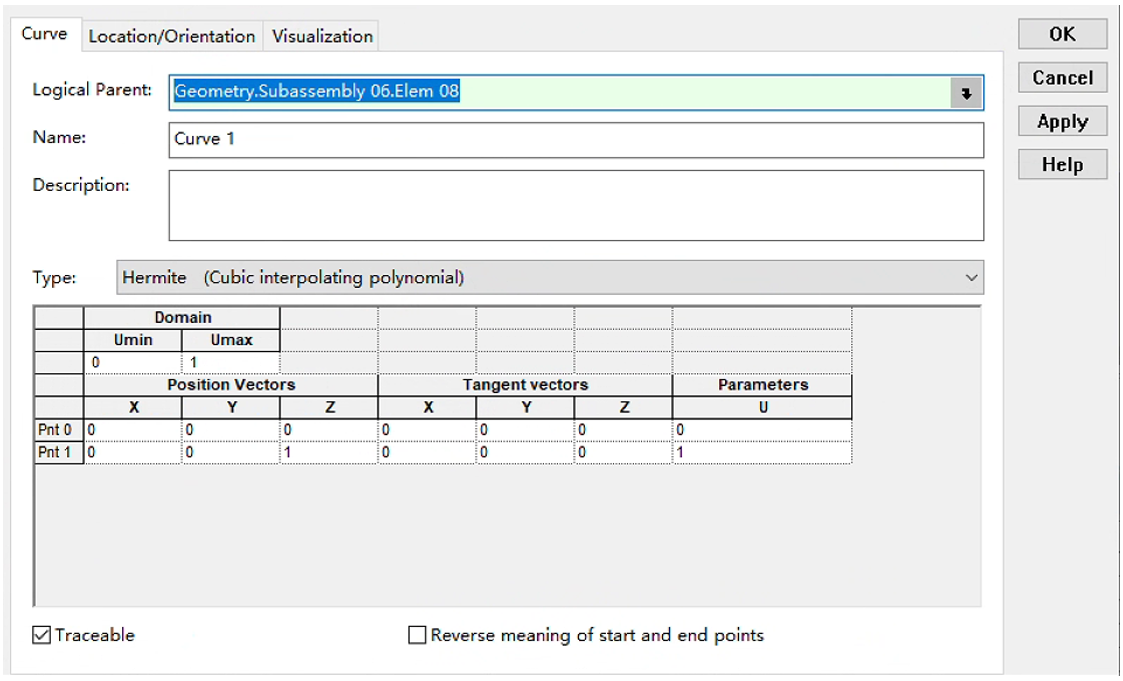Screen dimensions: 1123x681
Task: Click the Cancel button
Action: 1062,78
